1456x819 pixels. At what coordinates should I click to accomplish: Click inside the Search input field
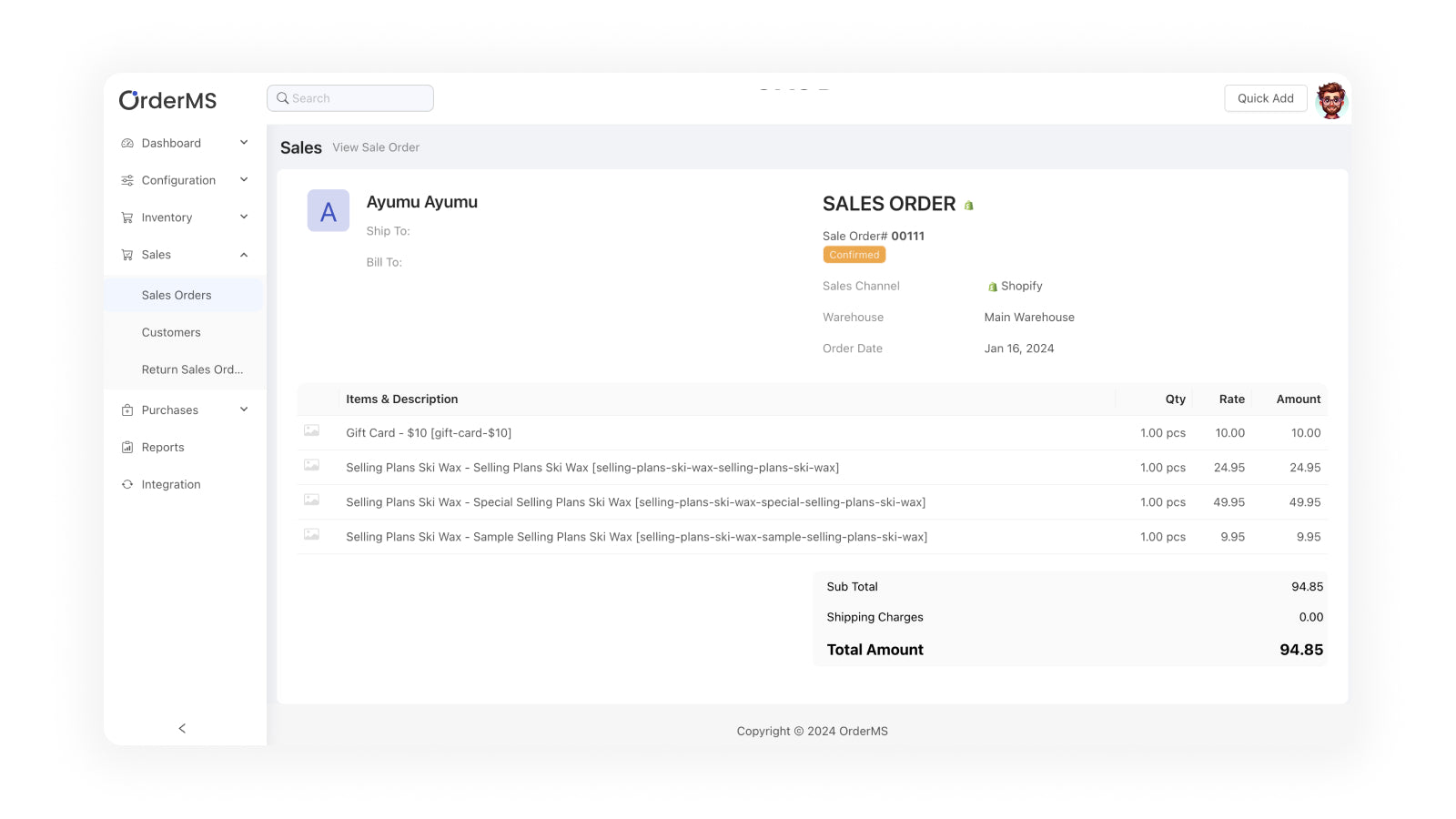coord(355,97)
